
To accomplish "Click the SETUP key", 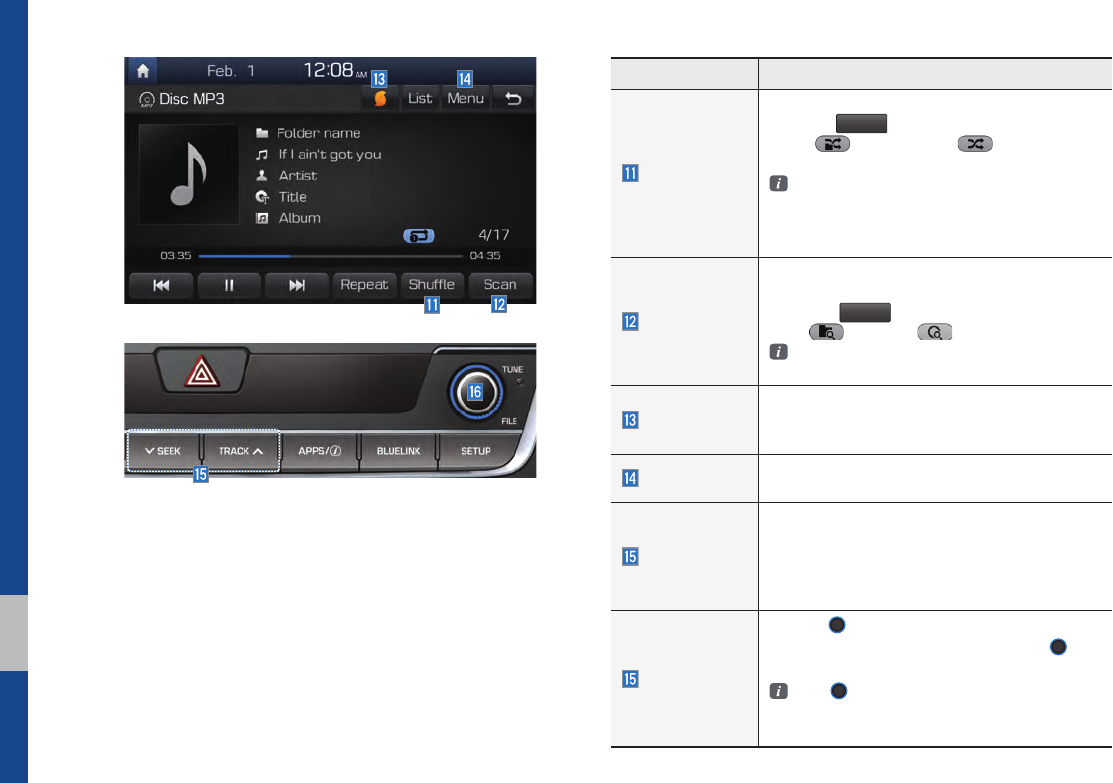I will [476, 451].
